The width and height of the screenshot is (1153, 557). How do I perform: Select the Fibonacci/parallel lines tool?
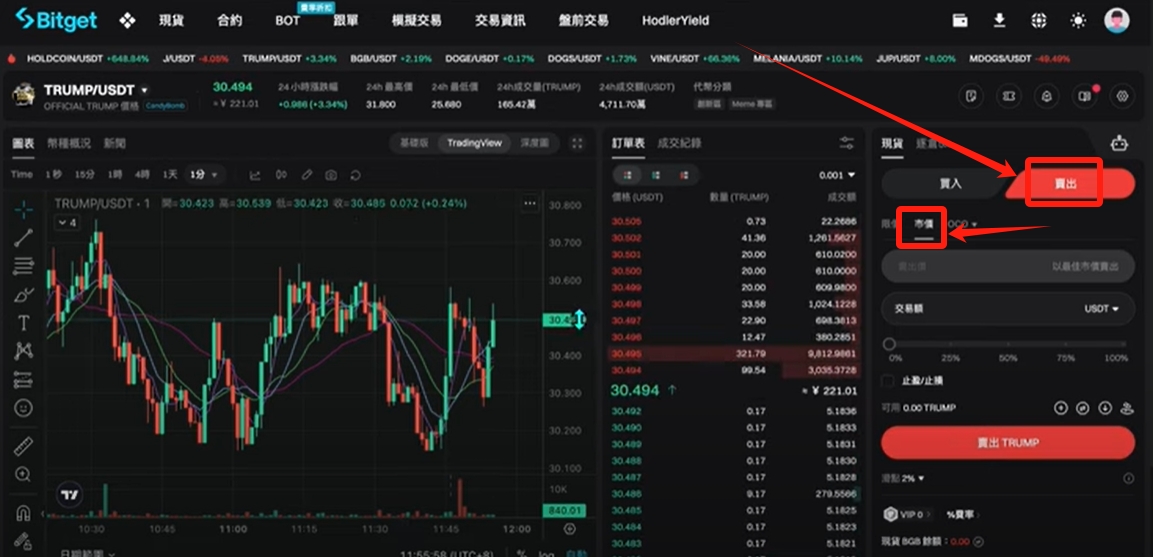[x=24, y=266]
